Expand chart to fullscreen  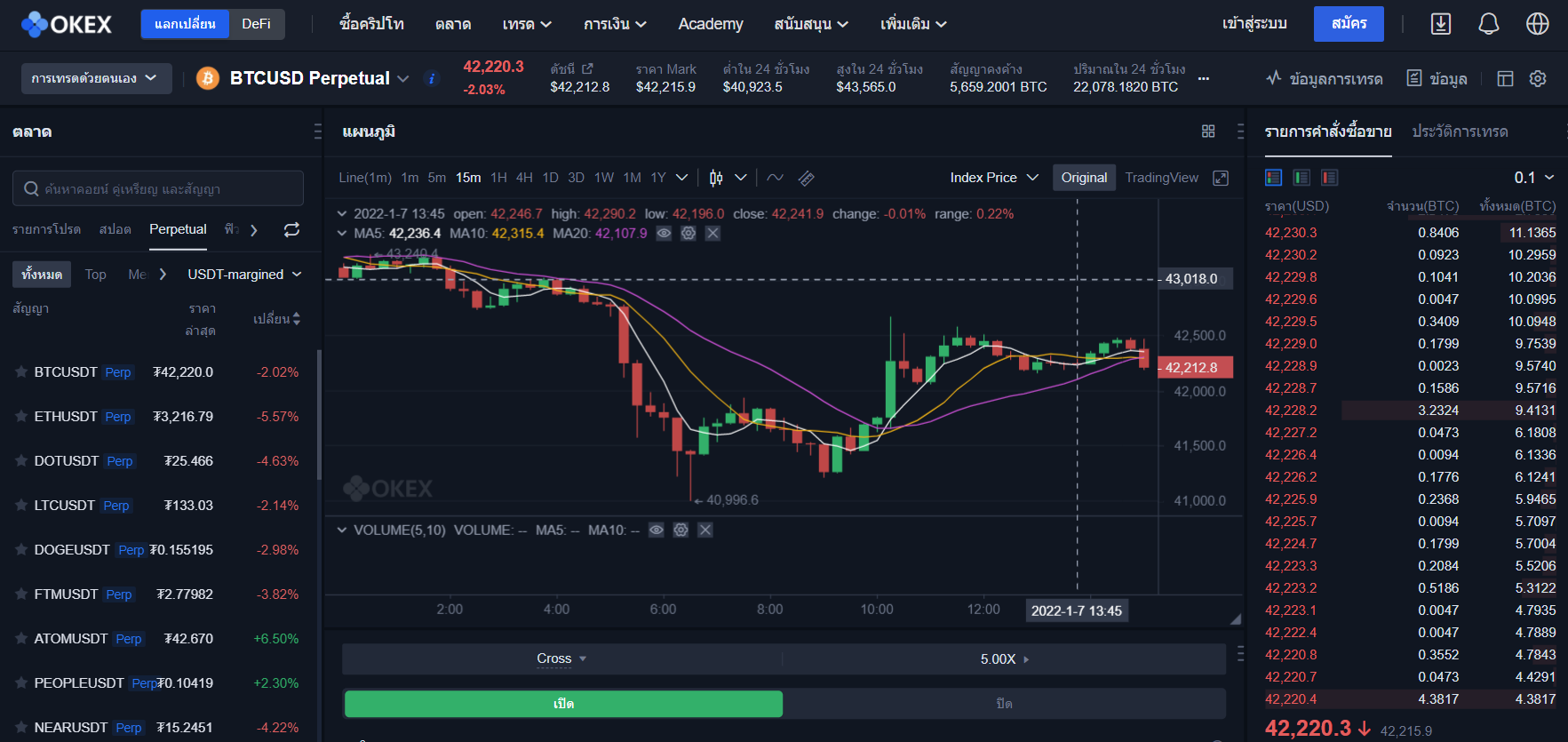(1222, 178)
